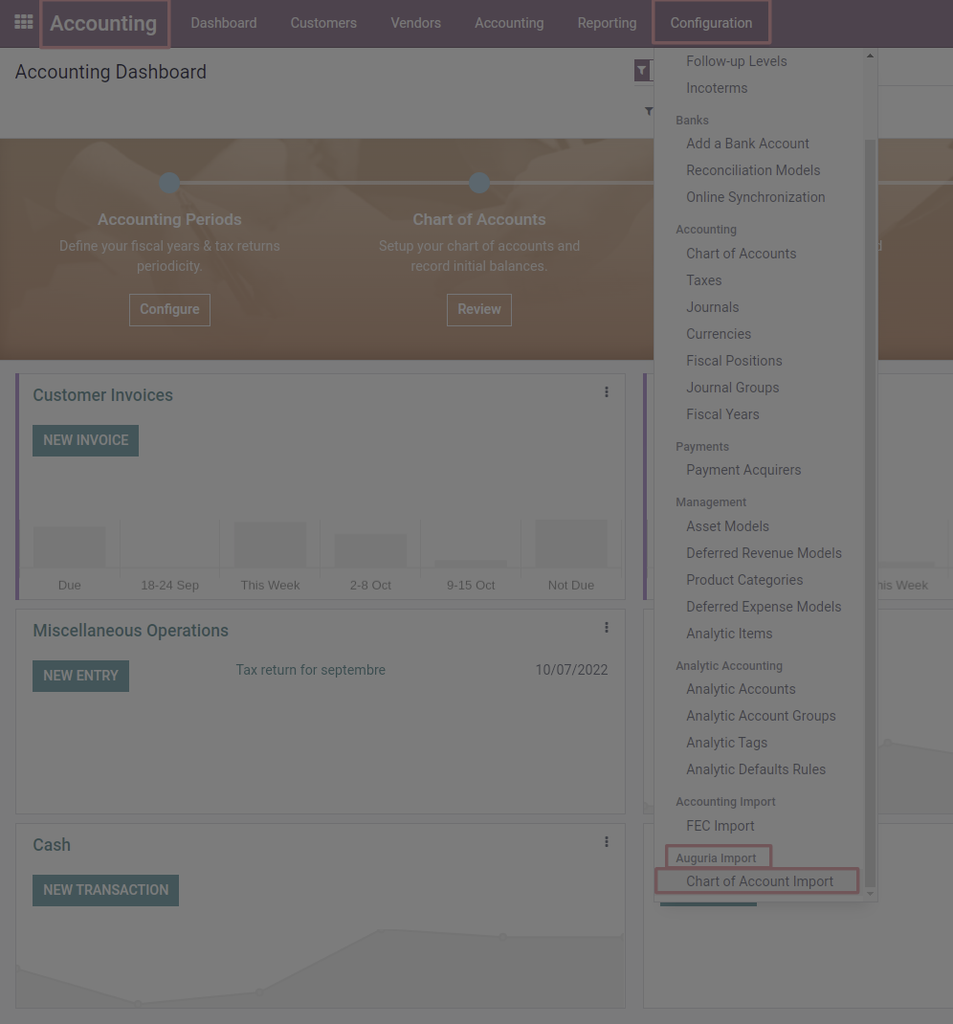Image resolution: width=953 pixels, height=1024 pixels.
Task: Choose Add a Bank Account
Action: click(747, 144)
